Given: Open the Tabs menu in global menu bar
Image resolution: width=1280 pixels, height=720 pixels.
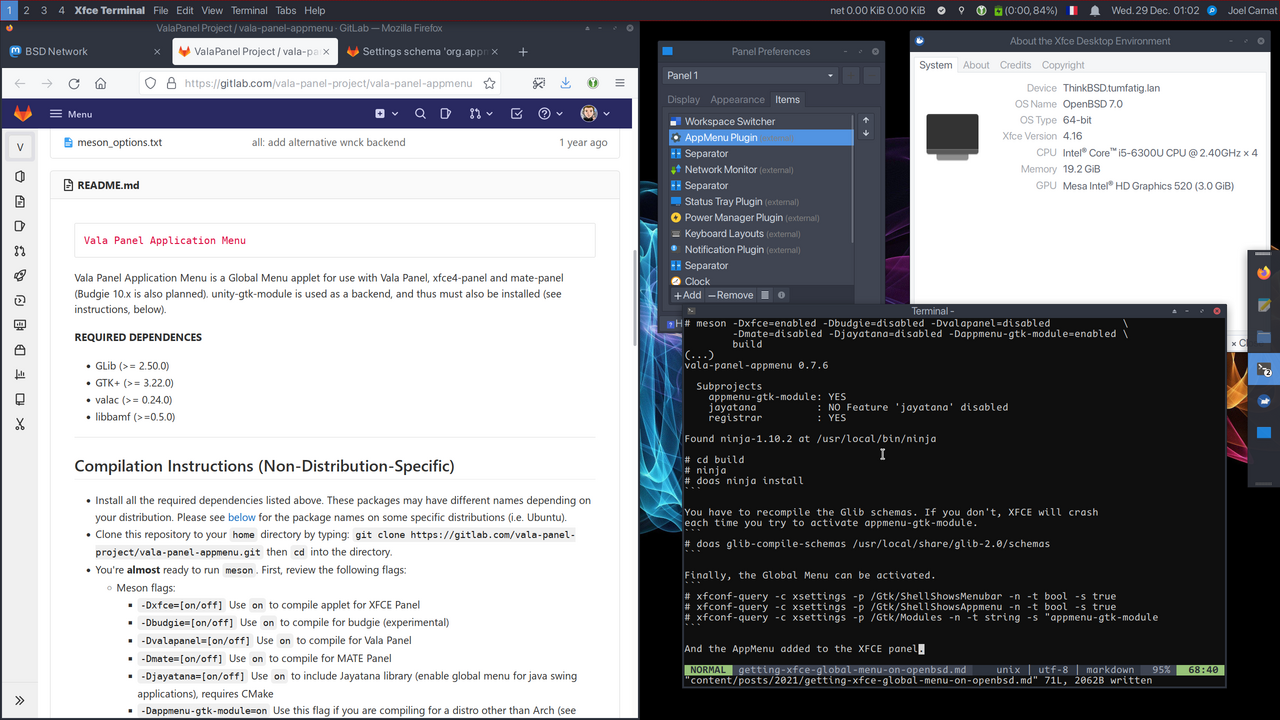Looking at the screenshot, I should click(286, 10).
